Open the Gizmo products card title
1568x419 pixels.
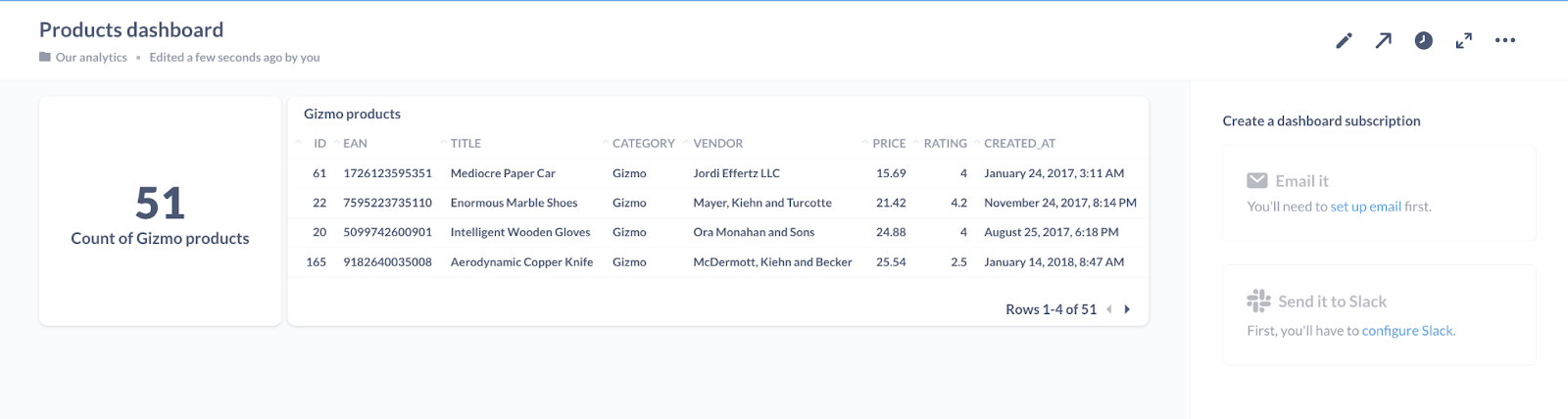pos(352,114)
